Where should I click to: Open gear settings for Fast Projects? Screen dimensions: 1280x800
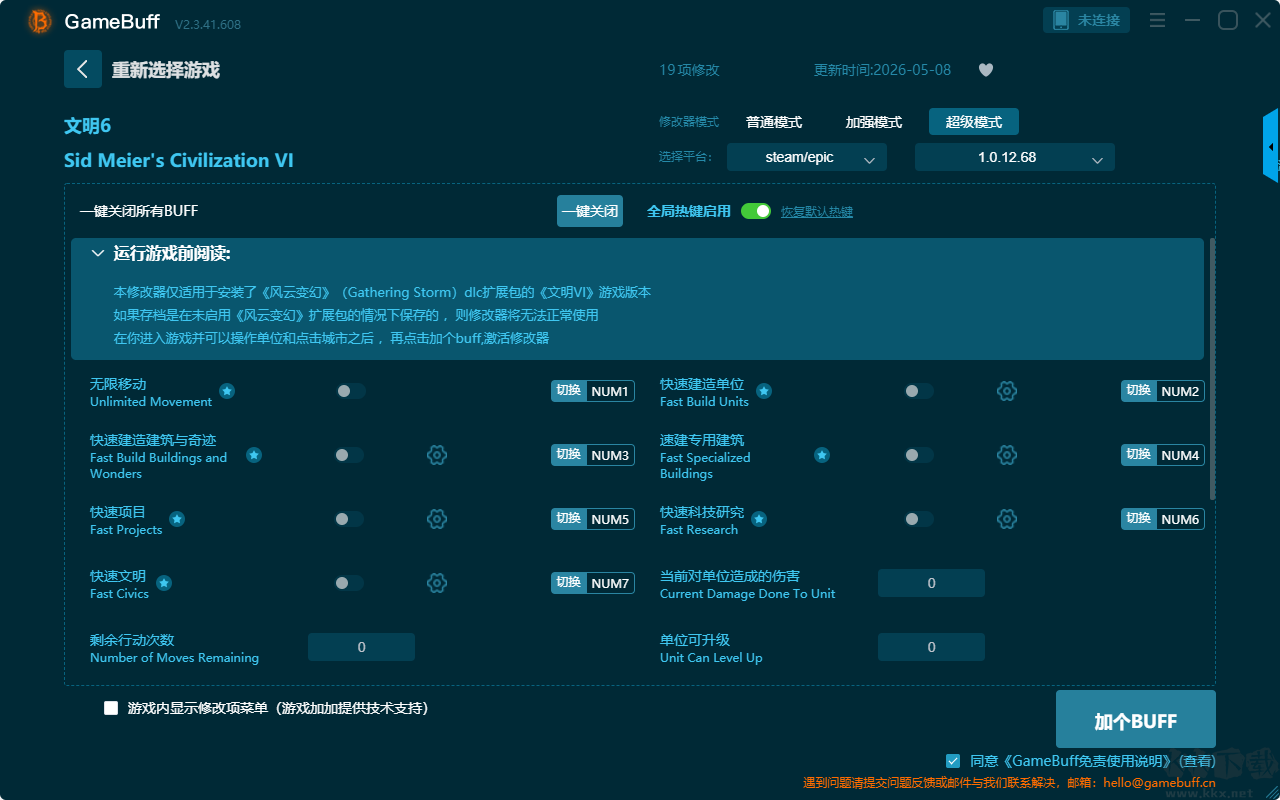pyautogui.click(x=437, y=519)
